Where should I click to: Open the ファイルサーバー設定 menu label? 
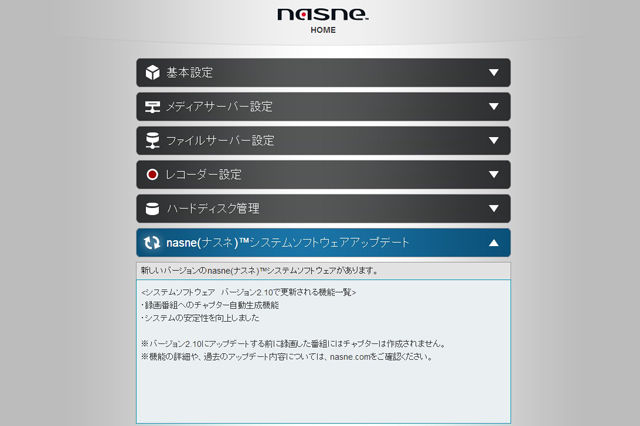pyautogui.click(x=220, y=141)
